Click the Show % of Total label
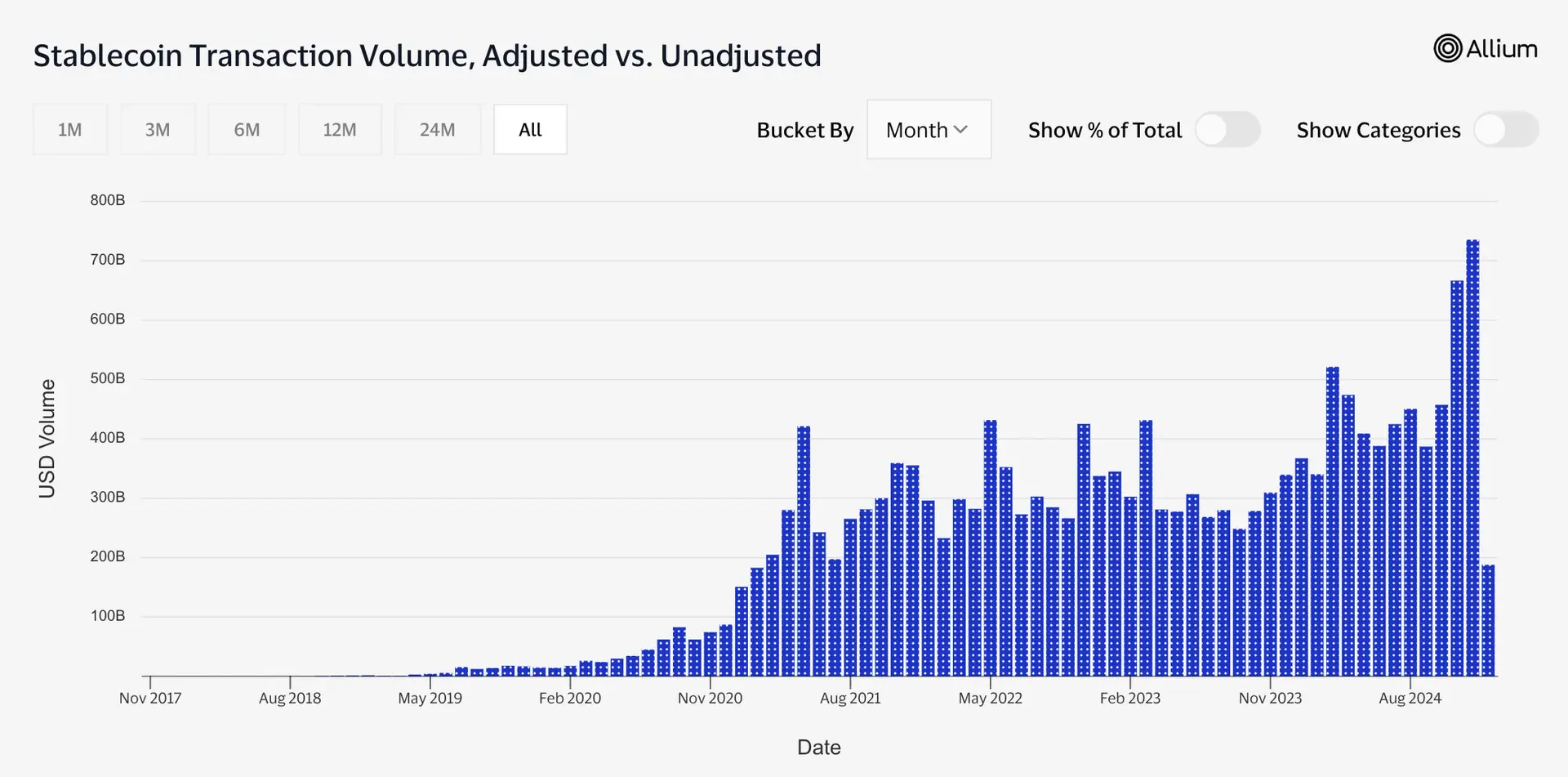 point(1104,130)
